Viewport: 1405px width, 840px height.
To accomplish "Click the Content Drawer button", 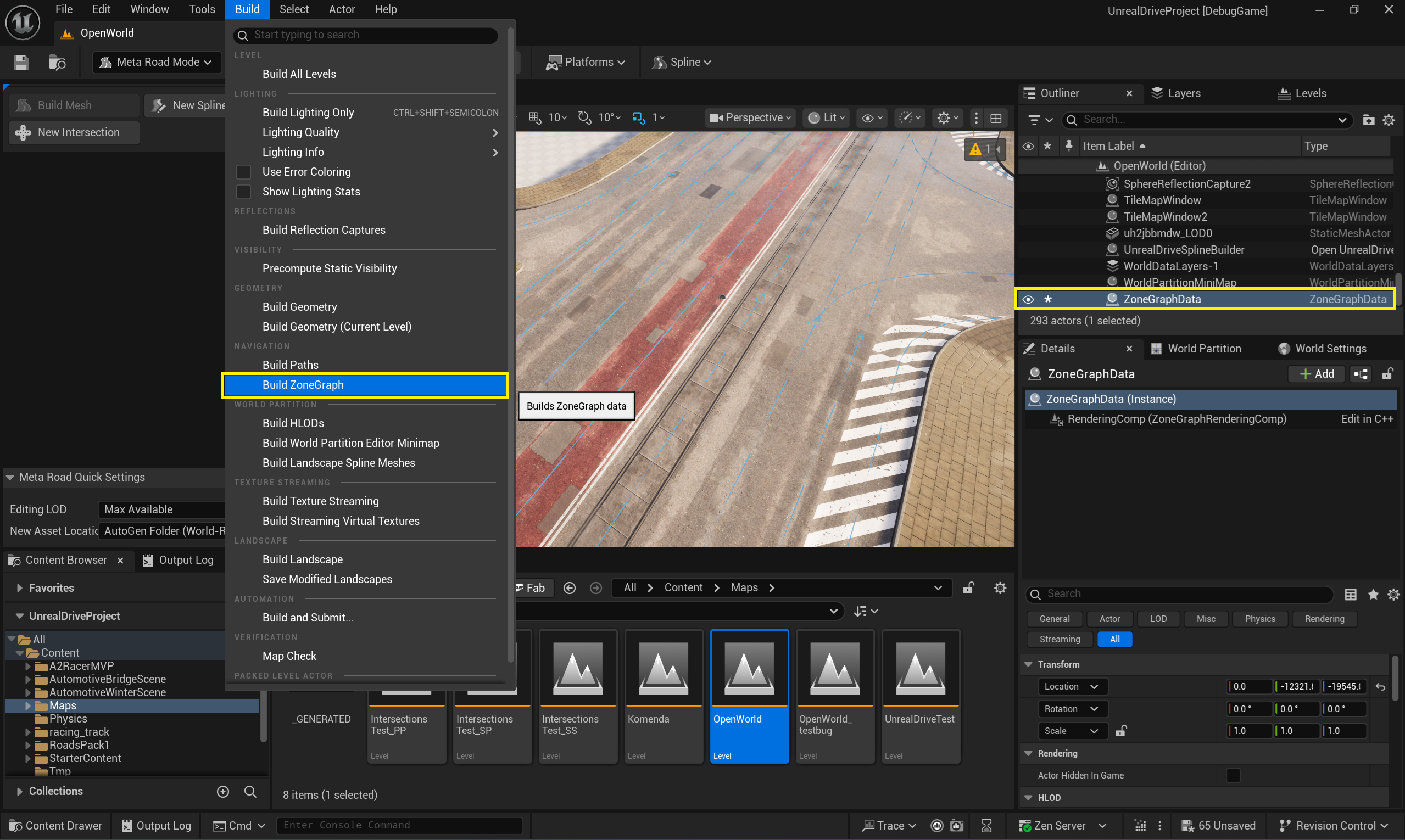I will (x=55, y=826).
